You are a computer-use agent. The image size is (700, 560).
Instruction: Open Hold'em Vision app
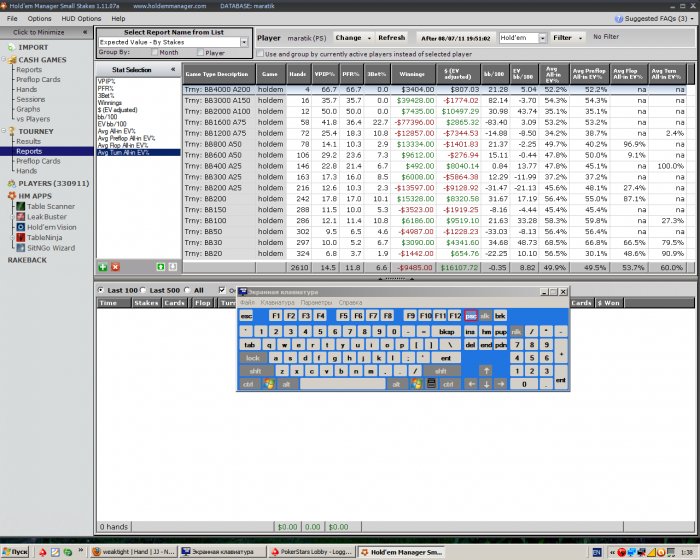(x=43, y=227)
